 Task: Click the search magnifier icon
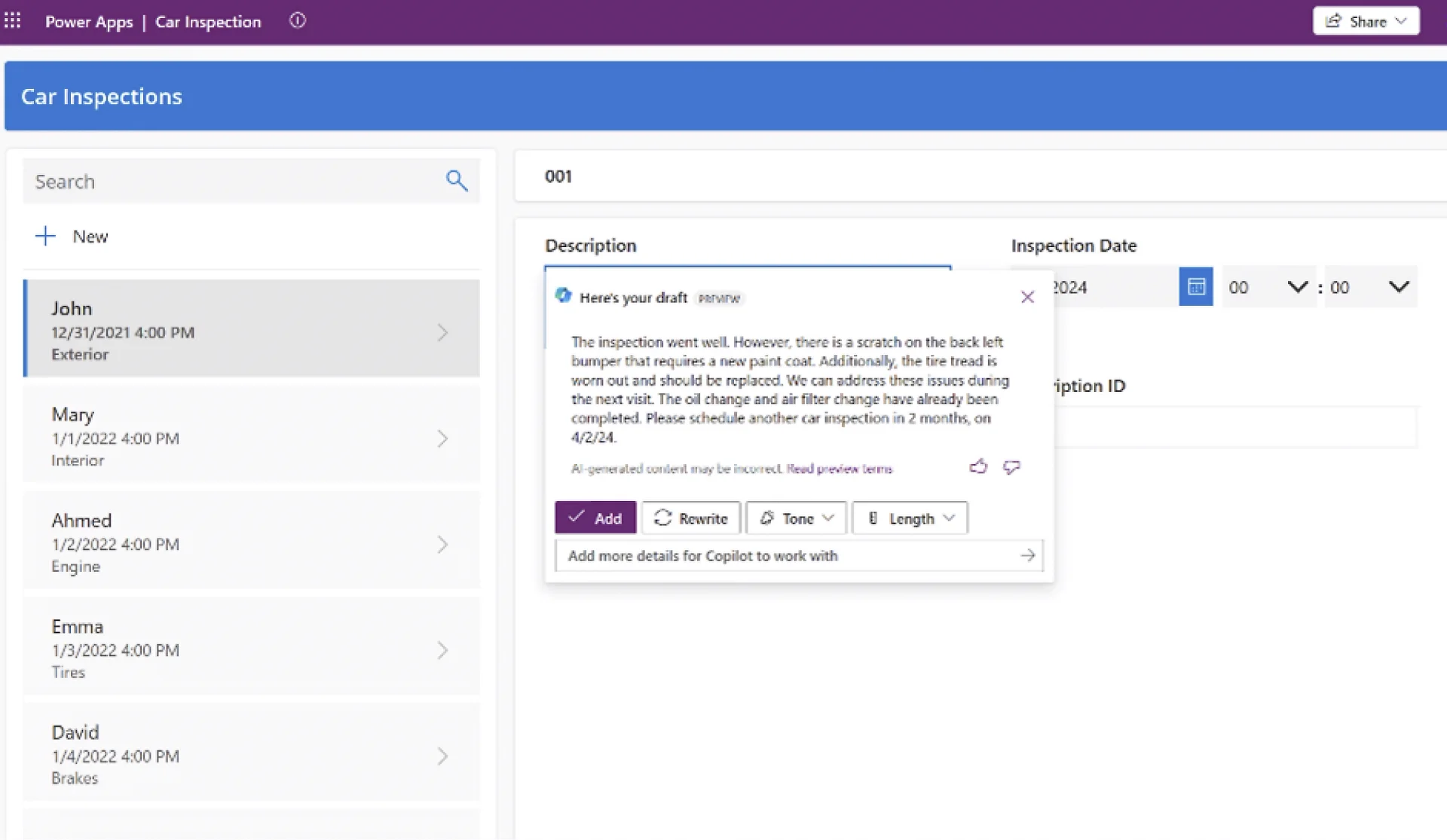coord(457,181)
